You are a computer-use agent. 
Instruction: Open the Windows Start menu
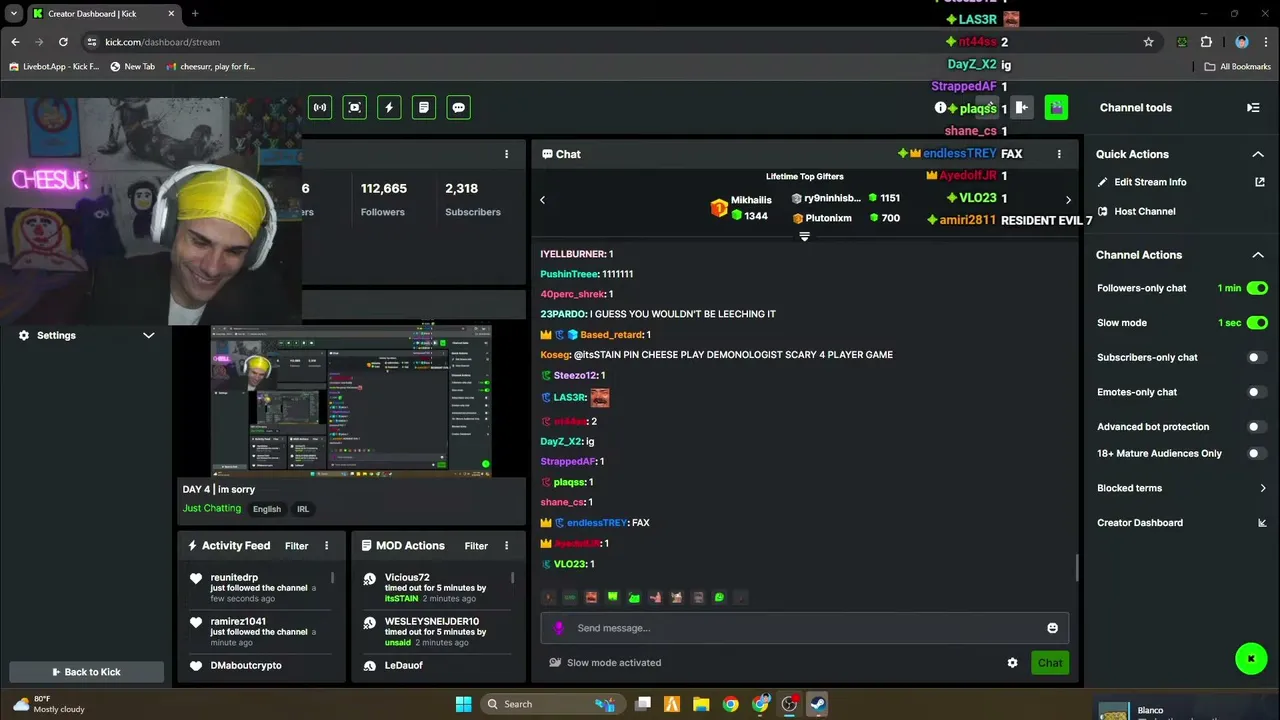[x=463, y=704]
